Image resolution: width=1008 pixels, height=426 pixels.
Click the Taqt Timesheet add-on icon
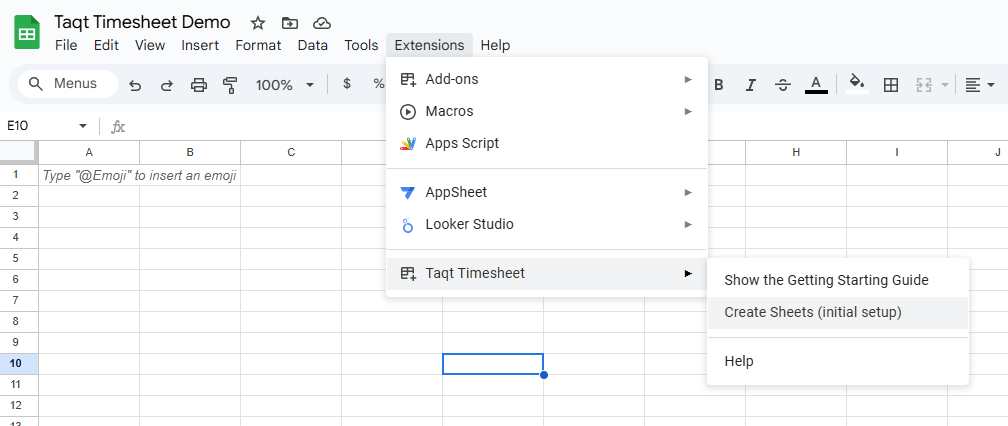click(408, 273)
